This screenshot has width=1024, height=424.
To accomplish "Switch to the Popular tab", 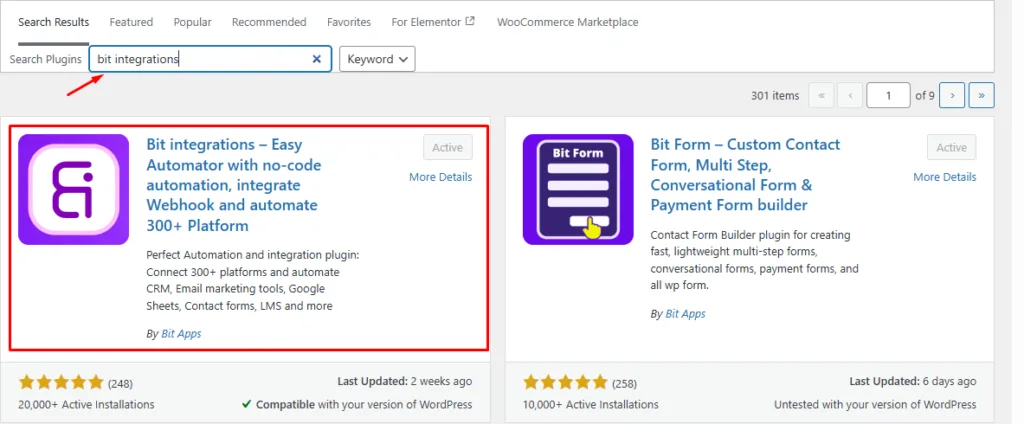I will 192,22.
